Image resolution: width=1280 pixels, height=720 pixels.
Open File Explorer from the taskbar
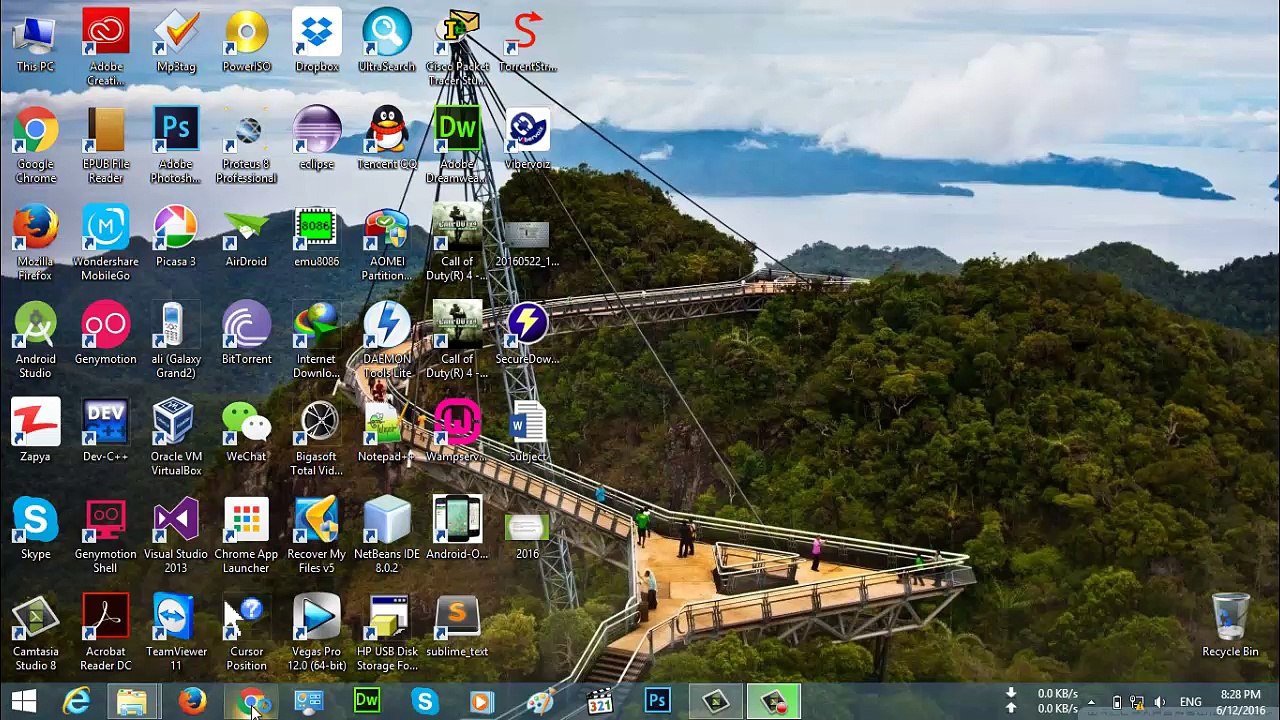point(132,701)
